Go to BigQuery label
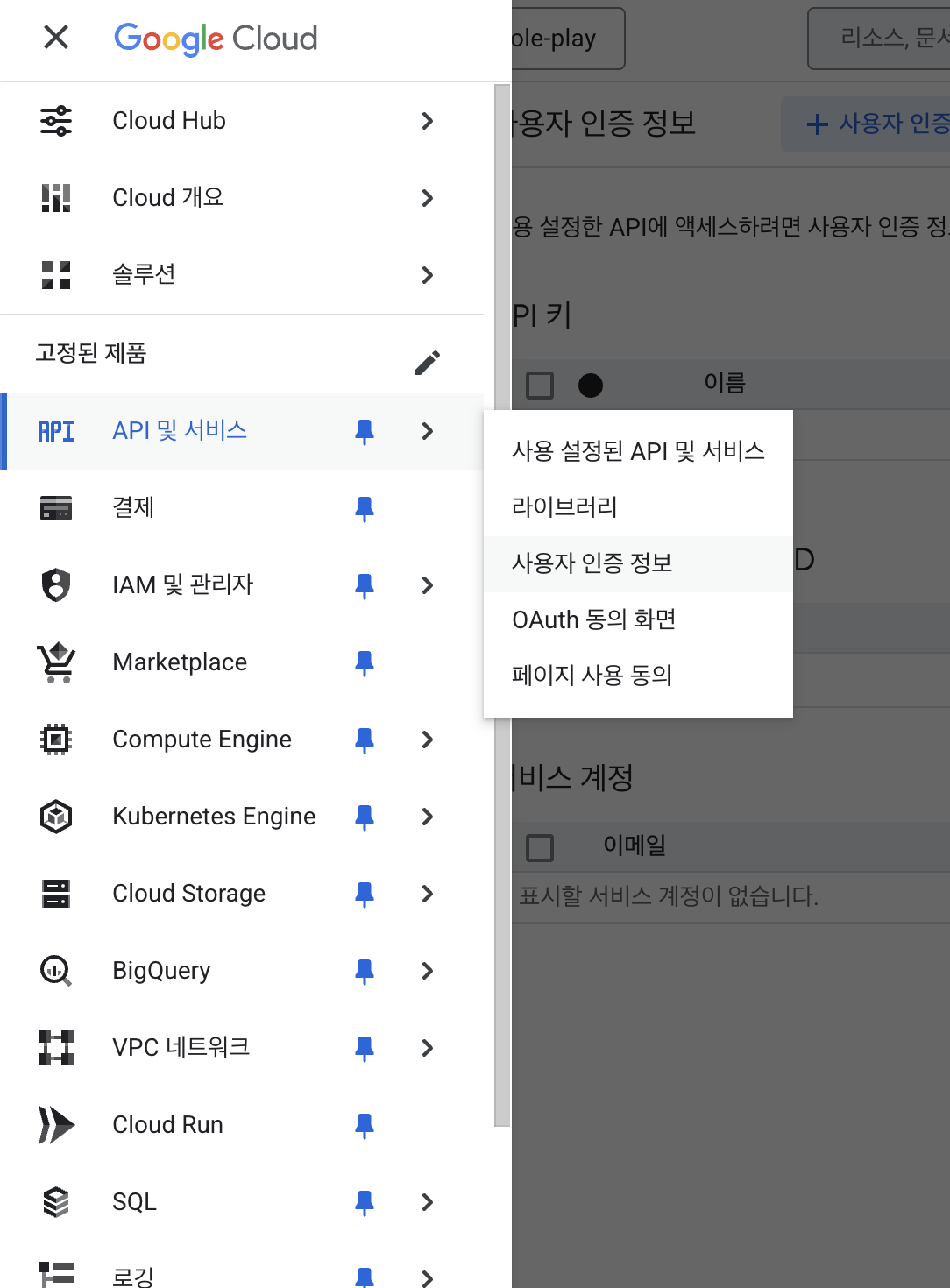The width and height of the screenshot is (950, 1288). 161,971
